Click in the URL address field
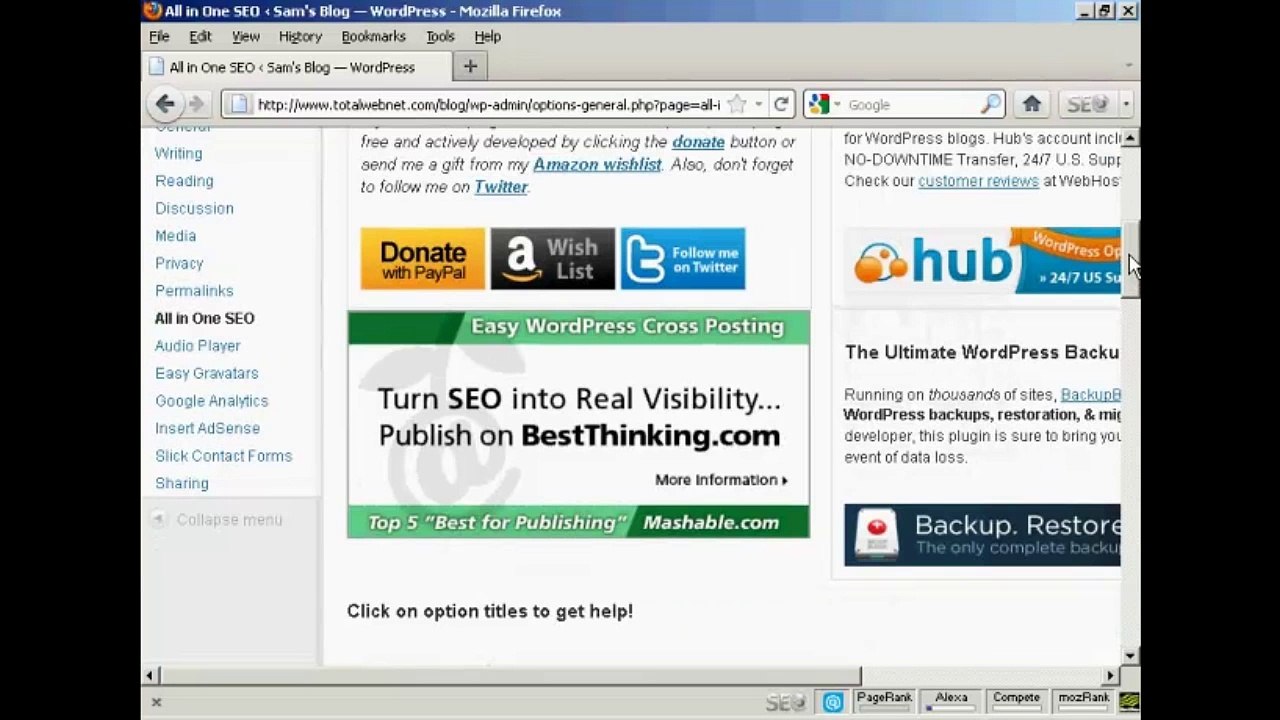 (x=488, y=104)
